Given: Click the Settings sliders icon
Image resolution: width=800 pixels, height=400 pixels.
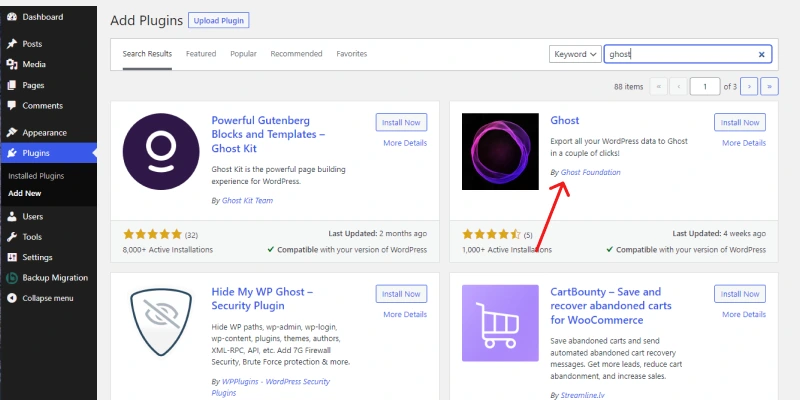Looking at the screenshot, I should [12, 257].
